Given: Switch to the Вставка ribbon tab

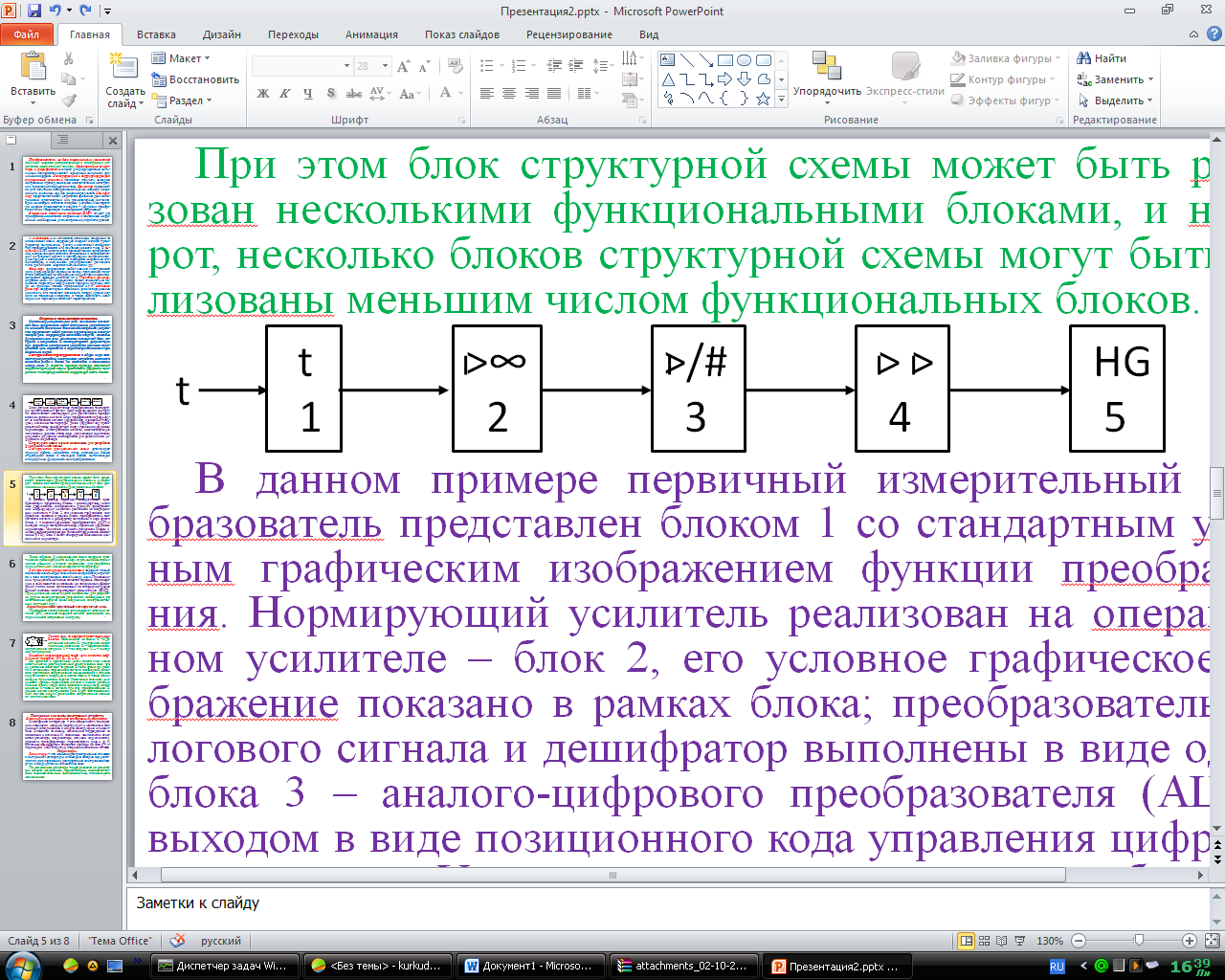Looking at the screenshot, I should tap(156, 34).
